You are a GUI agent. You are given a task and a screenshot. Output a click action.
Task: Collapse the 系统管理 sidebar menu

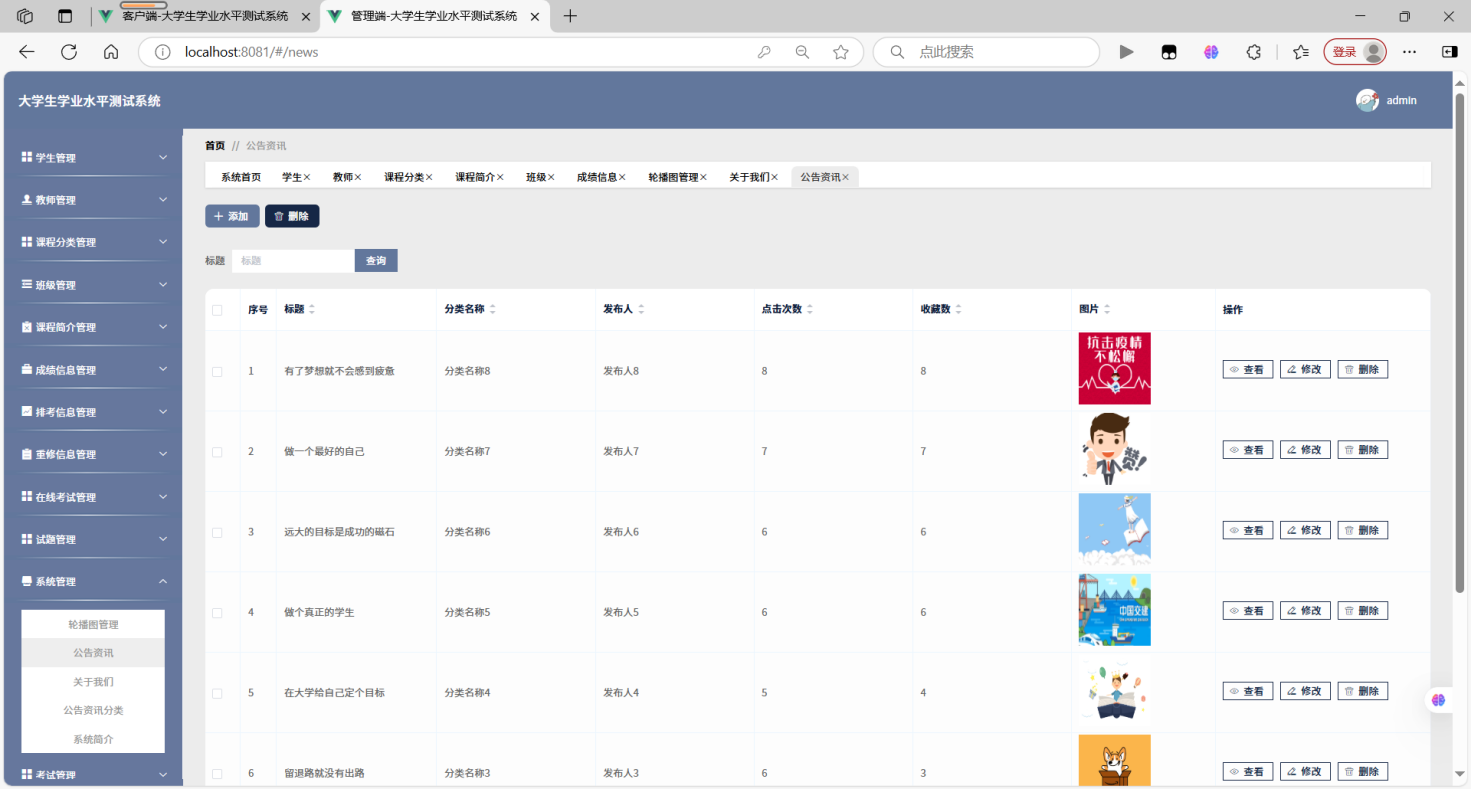94,581
